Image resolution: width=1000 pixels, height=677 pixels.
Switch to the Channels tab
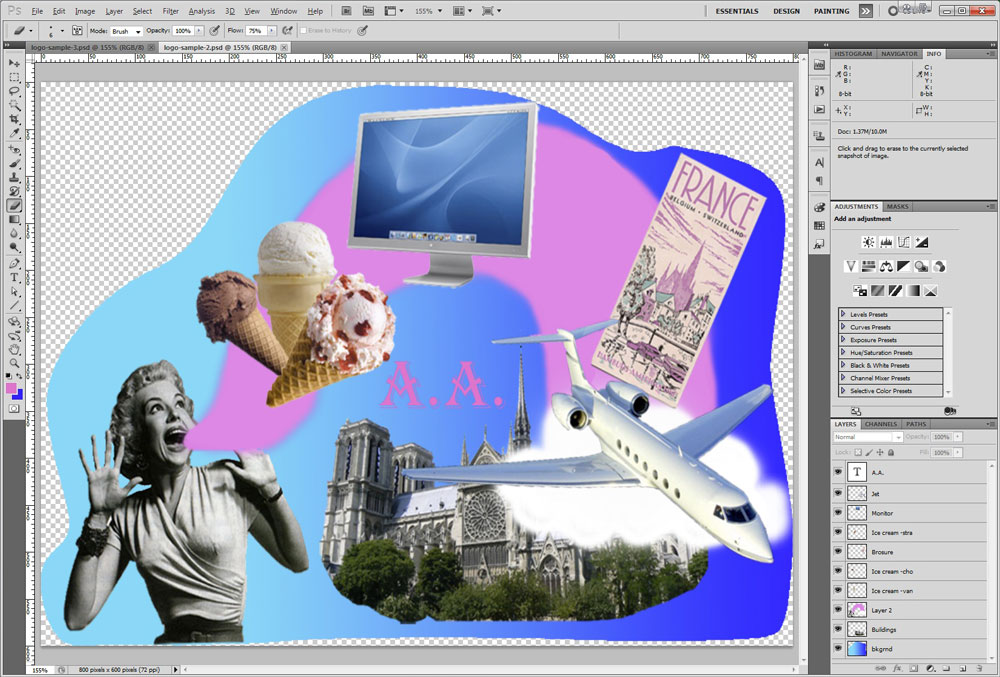(x=881, y=424)
